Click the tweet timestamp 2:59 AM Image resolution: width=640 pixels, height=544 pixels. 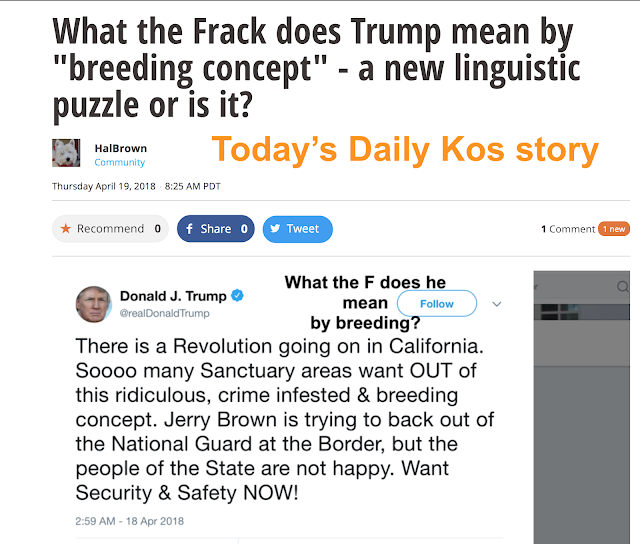pos(130,521)
